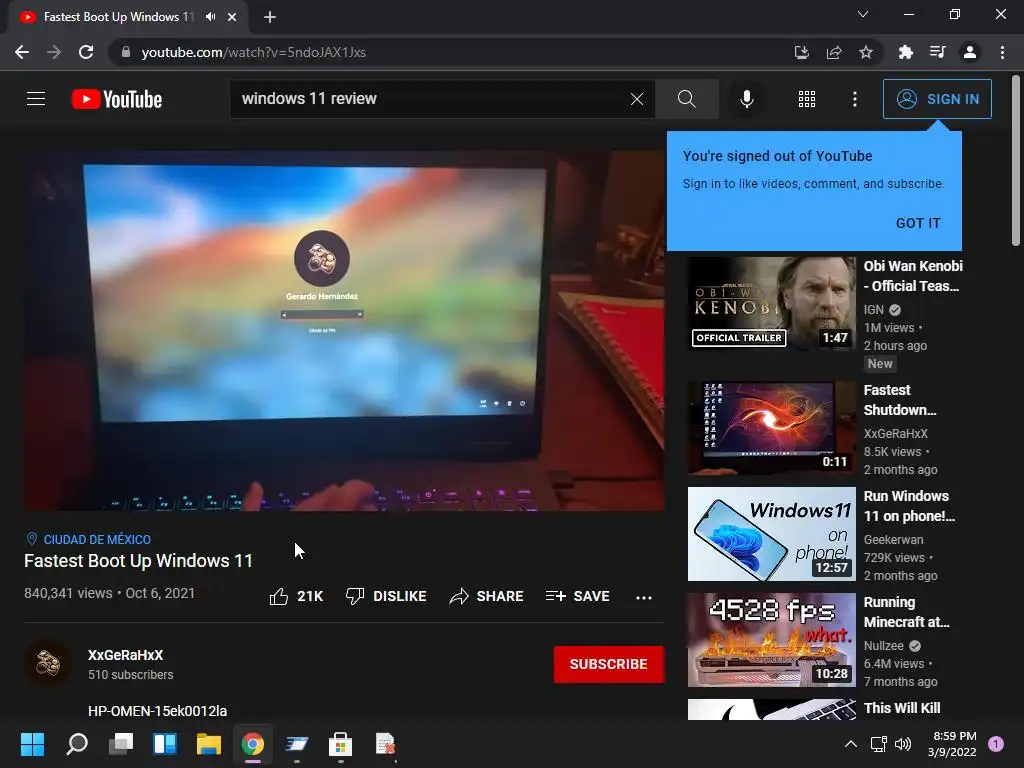The image size is (1024, 768).
Task: Subscribe to XxGeRaHxX channel
Action: click(609, 664)
